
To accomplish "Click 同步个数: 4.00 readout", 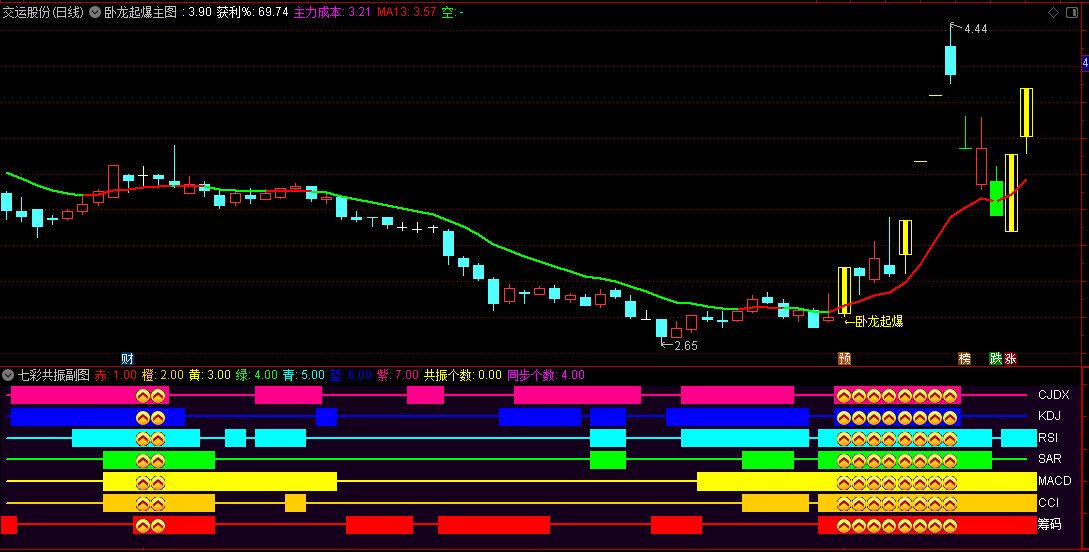I will tap(546, 375).
